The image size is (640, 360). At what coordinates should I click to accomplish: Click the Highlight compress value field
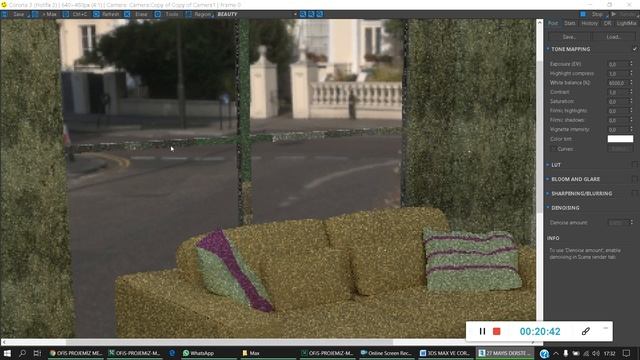[x=618, y=74]
